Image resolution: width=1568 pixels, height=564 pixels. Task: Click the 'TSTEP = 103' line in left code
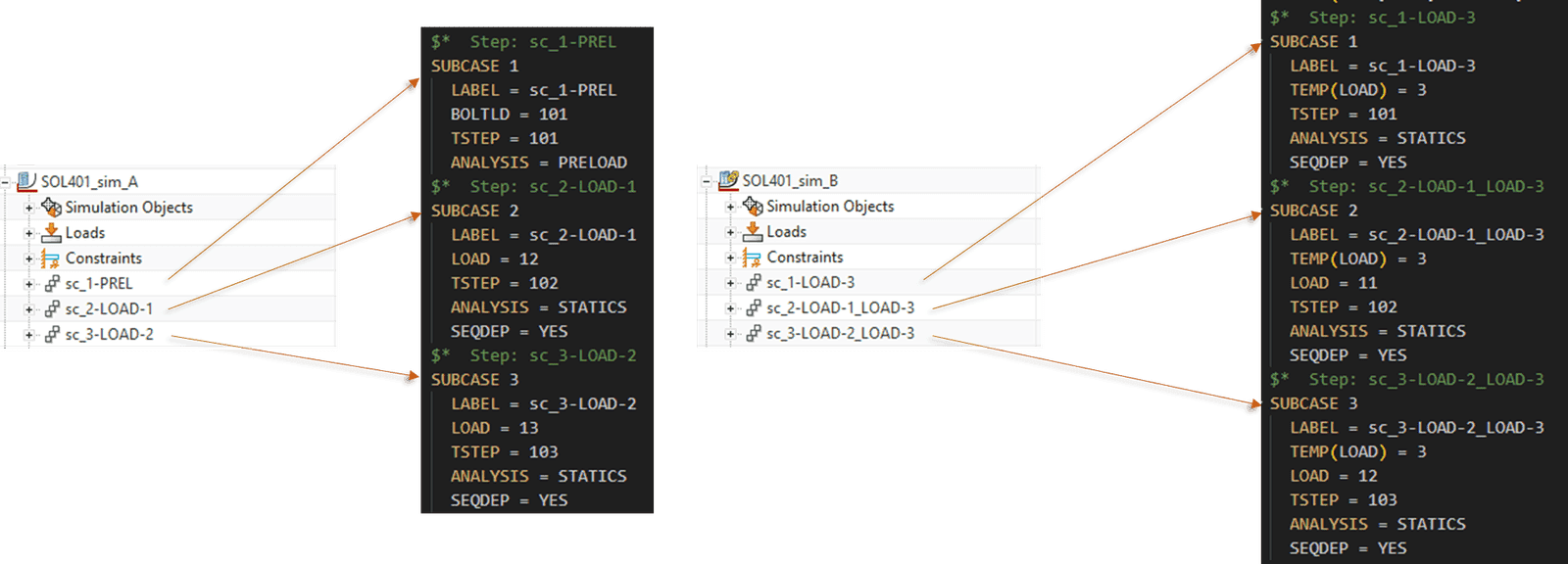tap(504, 452)
